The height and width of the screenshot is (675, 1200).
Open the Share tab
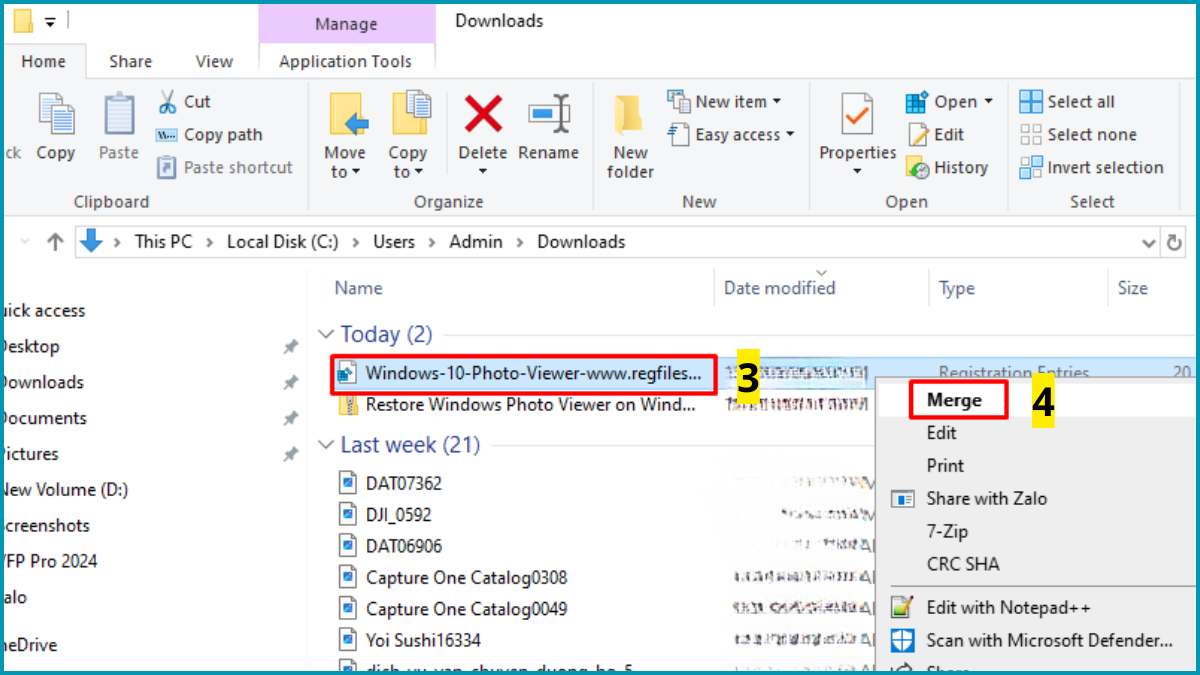(x=129, y=61)
